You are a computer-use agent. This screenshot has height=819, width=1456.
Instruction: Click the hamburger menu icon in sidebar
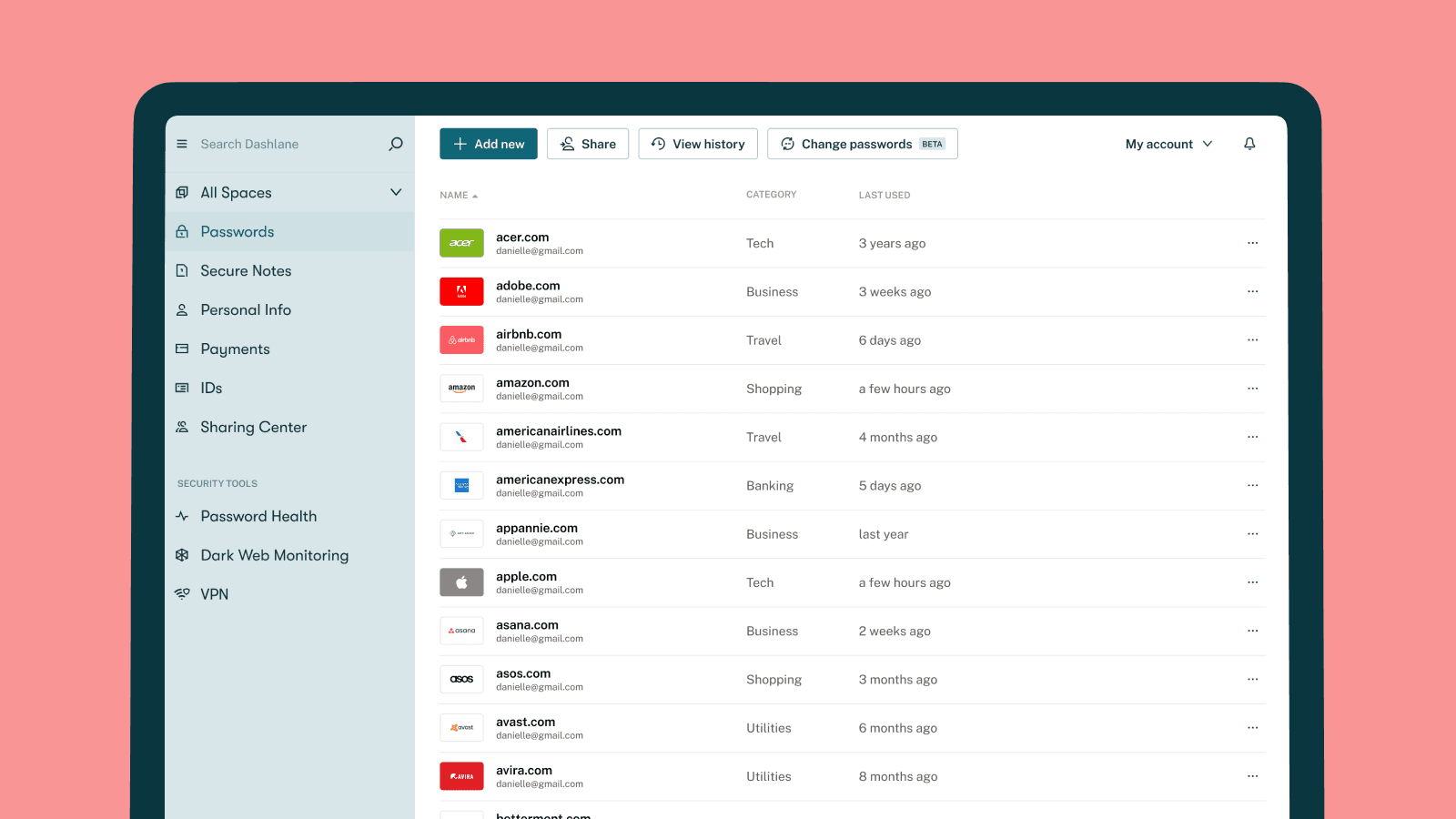[x=182, y=144]
